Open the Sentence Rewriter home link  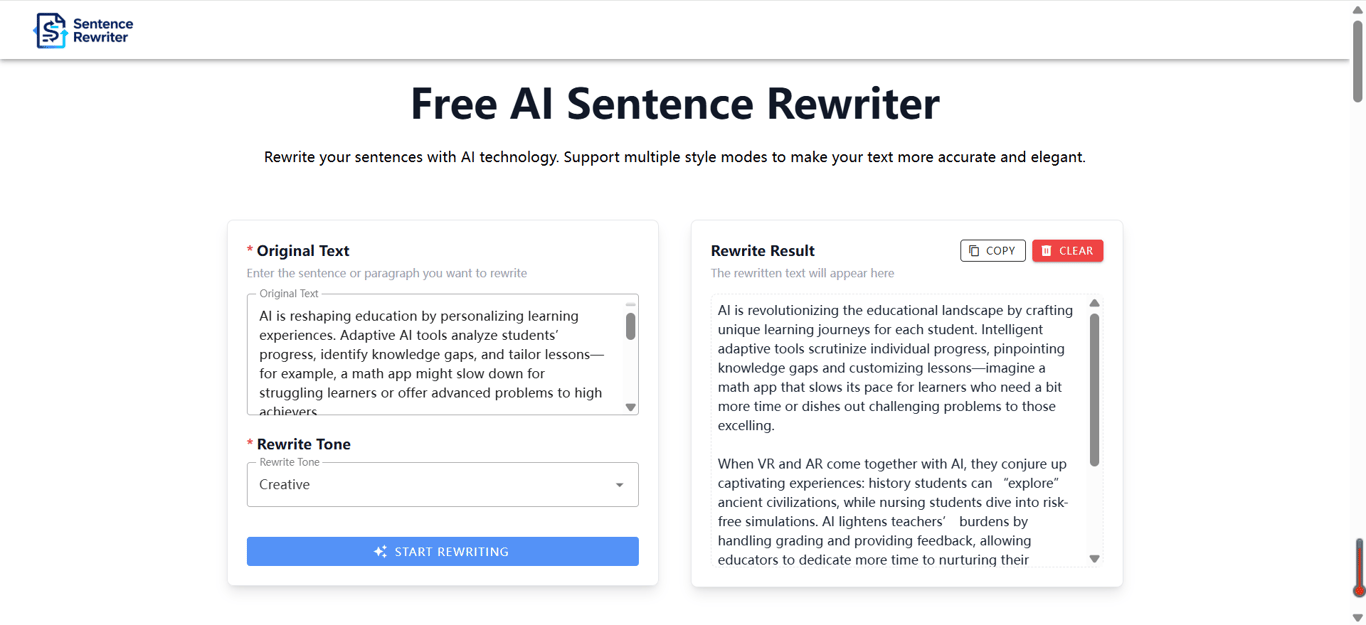tap(84, 30)
